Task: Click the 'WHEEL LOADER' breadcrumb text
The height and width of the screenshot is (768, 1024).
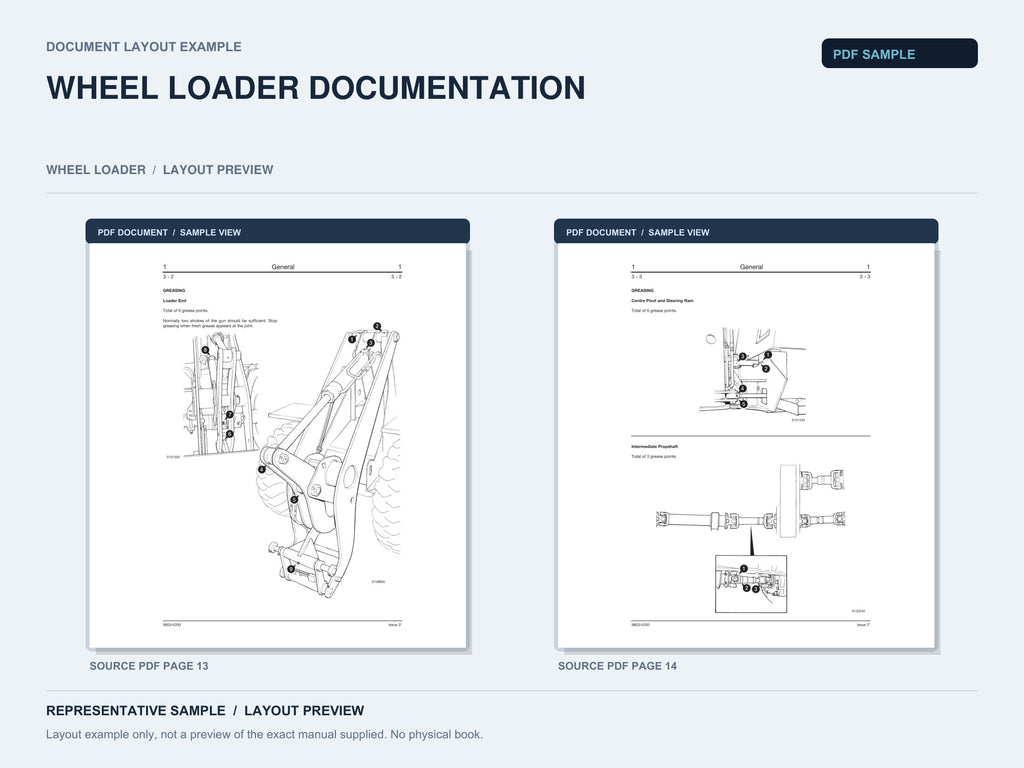Action: (96, 170)
